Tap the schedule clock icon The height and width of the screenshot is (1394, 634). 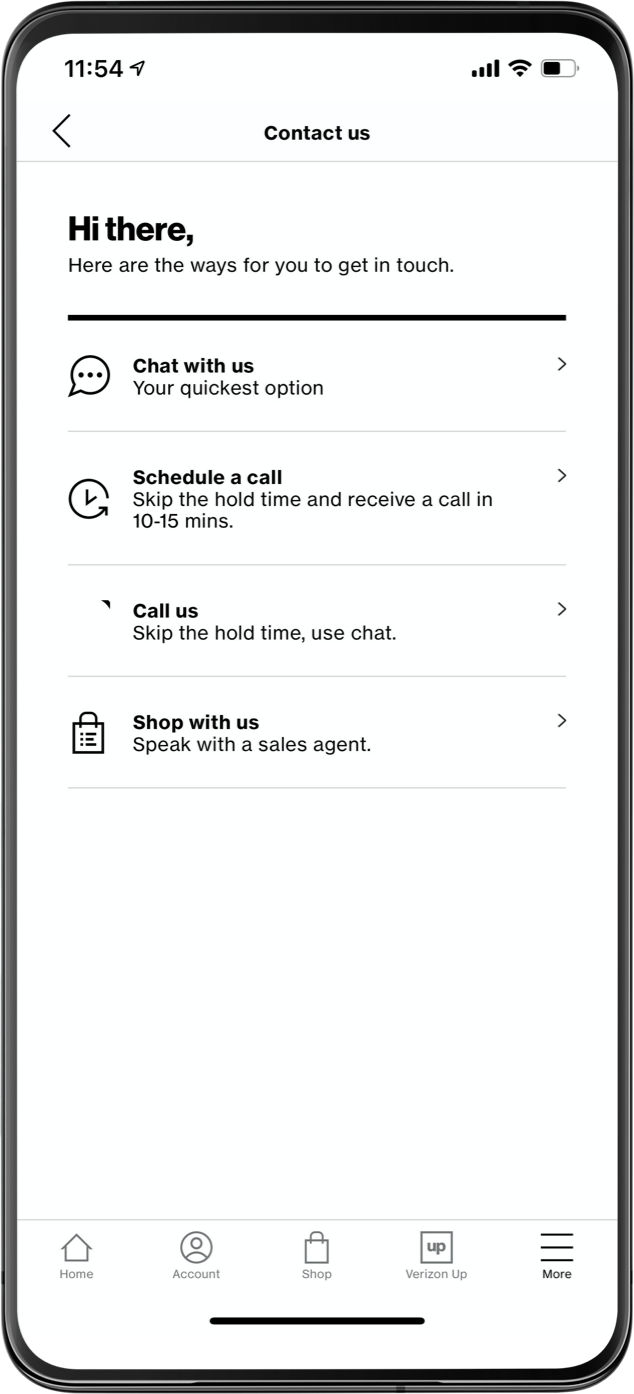(x=88, y=499)
